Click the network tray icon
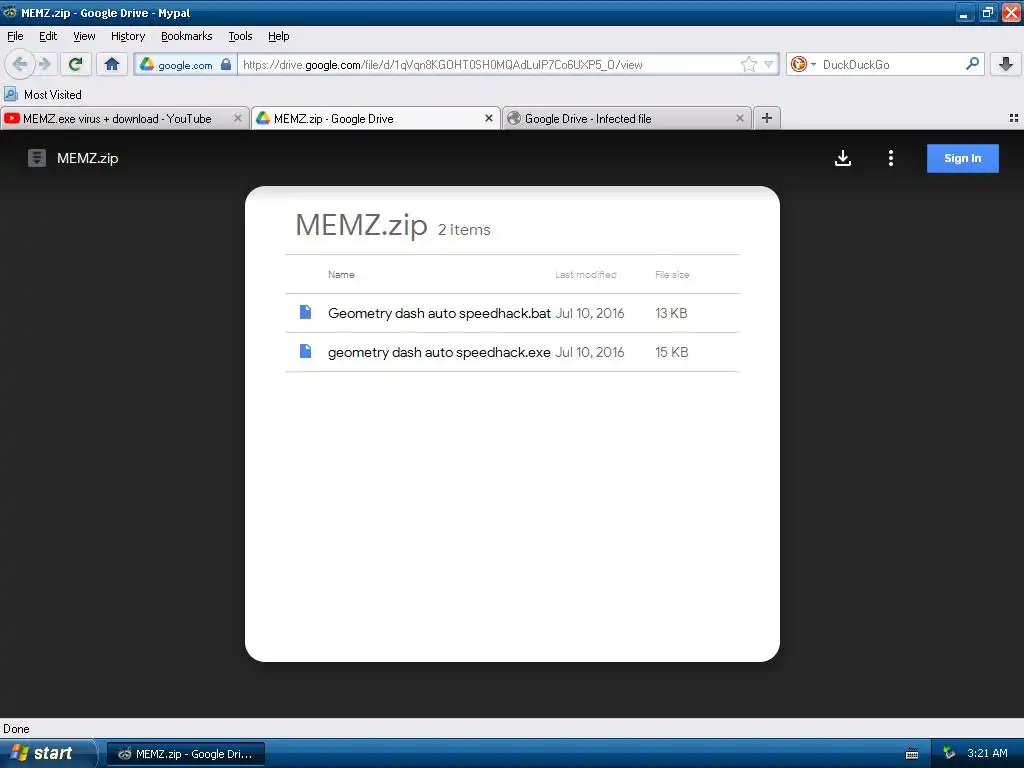This screenshot has height=768, width=1024. coord(949,754)
